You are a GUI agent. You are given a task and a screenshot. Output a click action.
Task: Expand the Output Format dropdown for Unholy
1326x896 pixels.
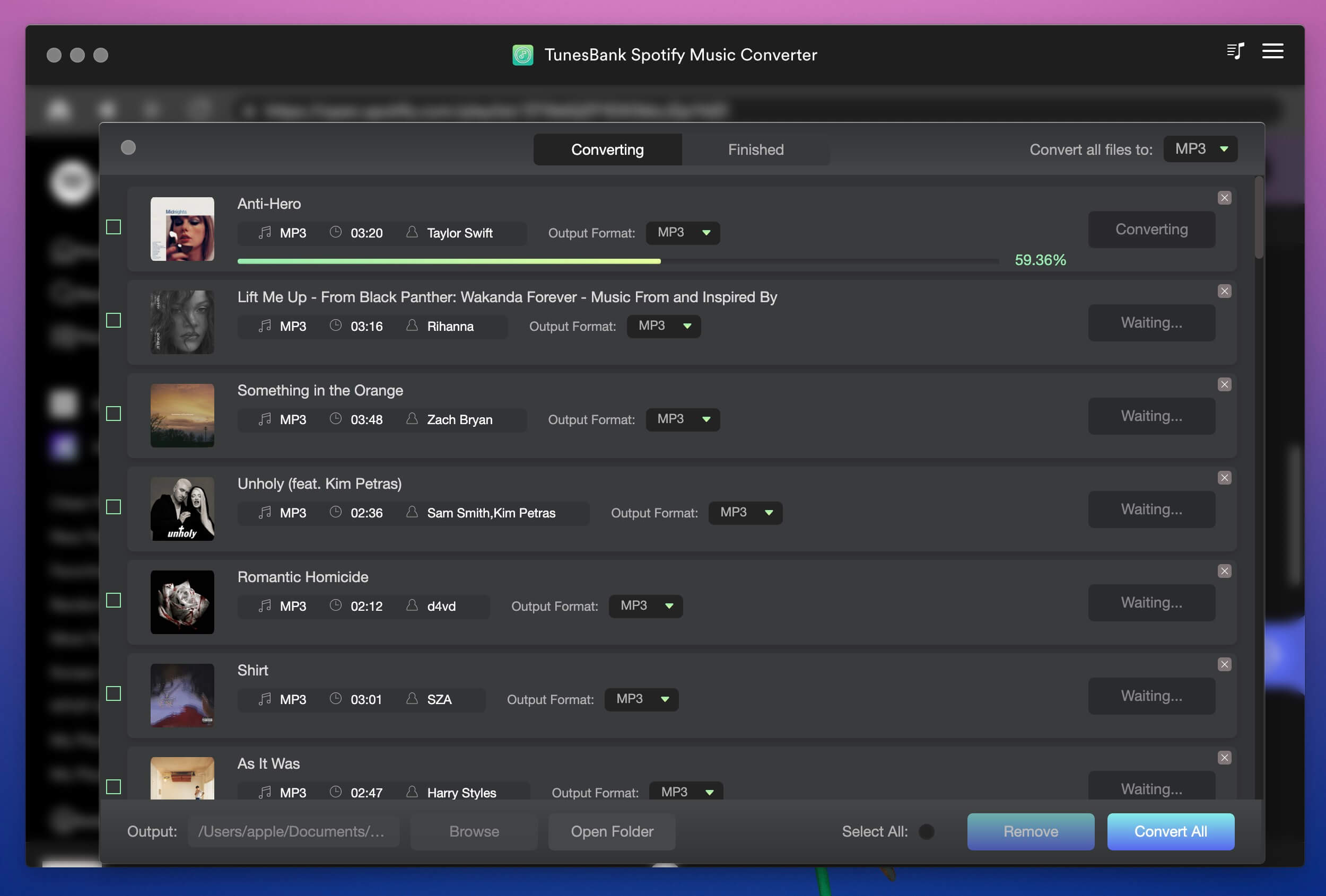pos(745,512)
